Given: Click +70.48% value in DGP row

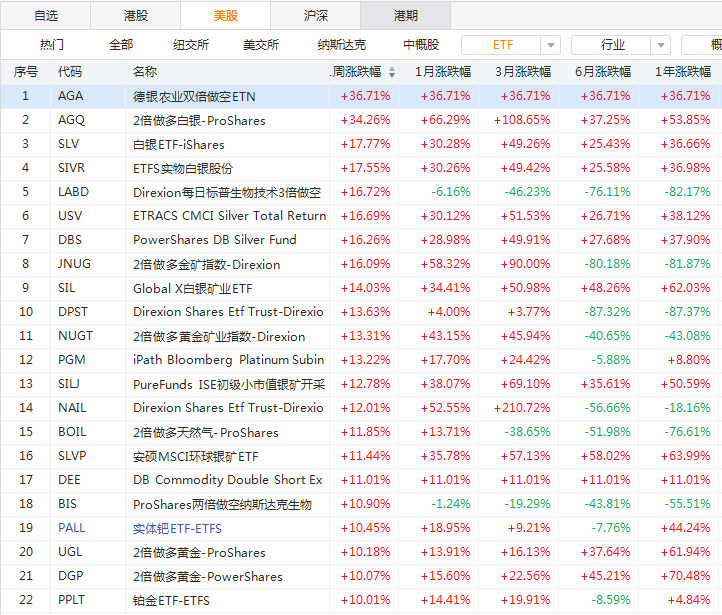Looking at the screenshot, I should coord(686,575).
